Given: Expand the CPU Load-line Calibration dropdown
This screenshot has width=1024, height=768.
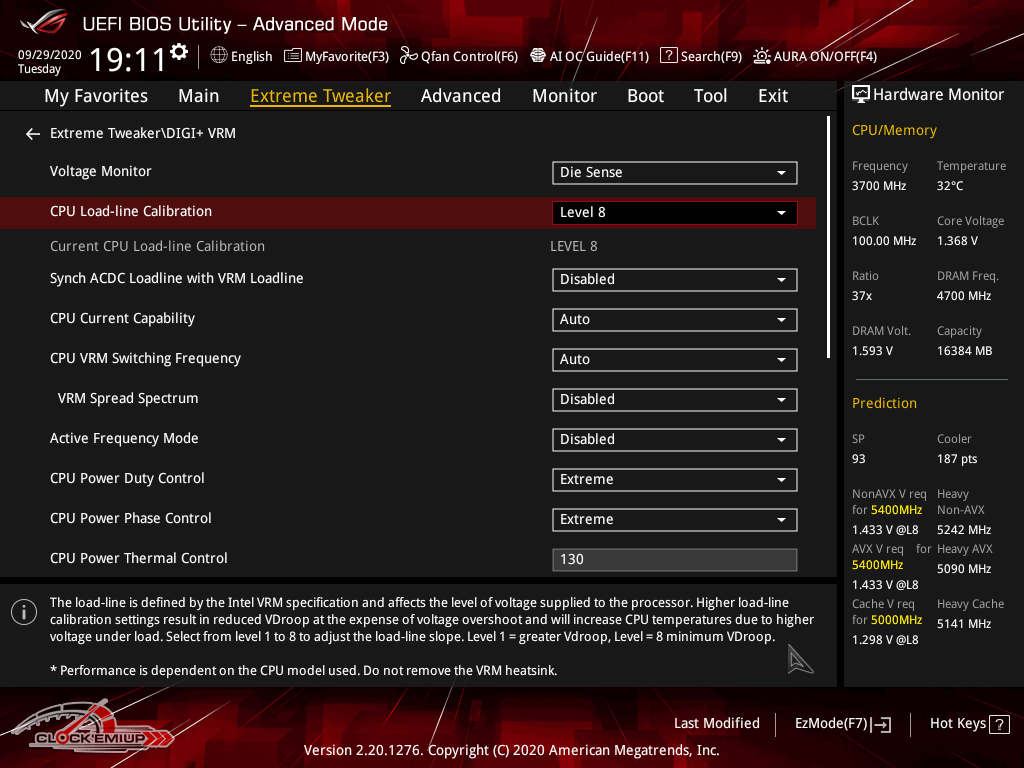Looking at the screenshot, I should point(674,212).
